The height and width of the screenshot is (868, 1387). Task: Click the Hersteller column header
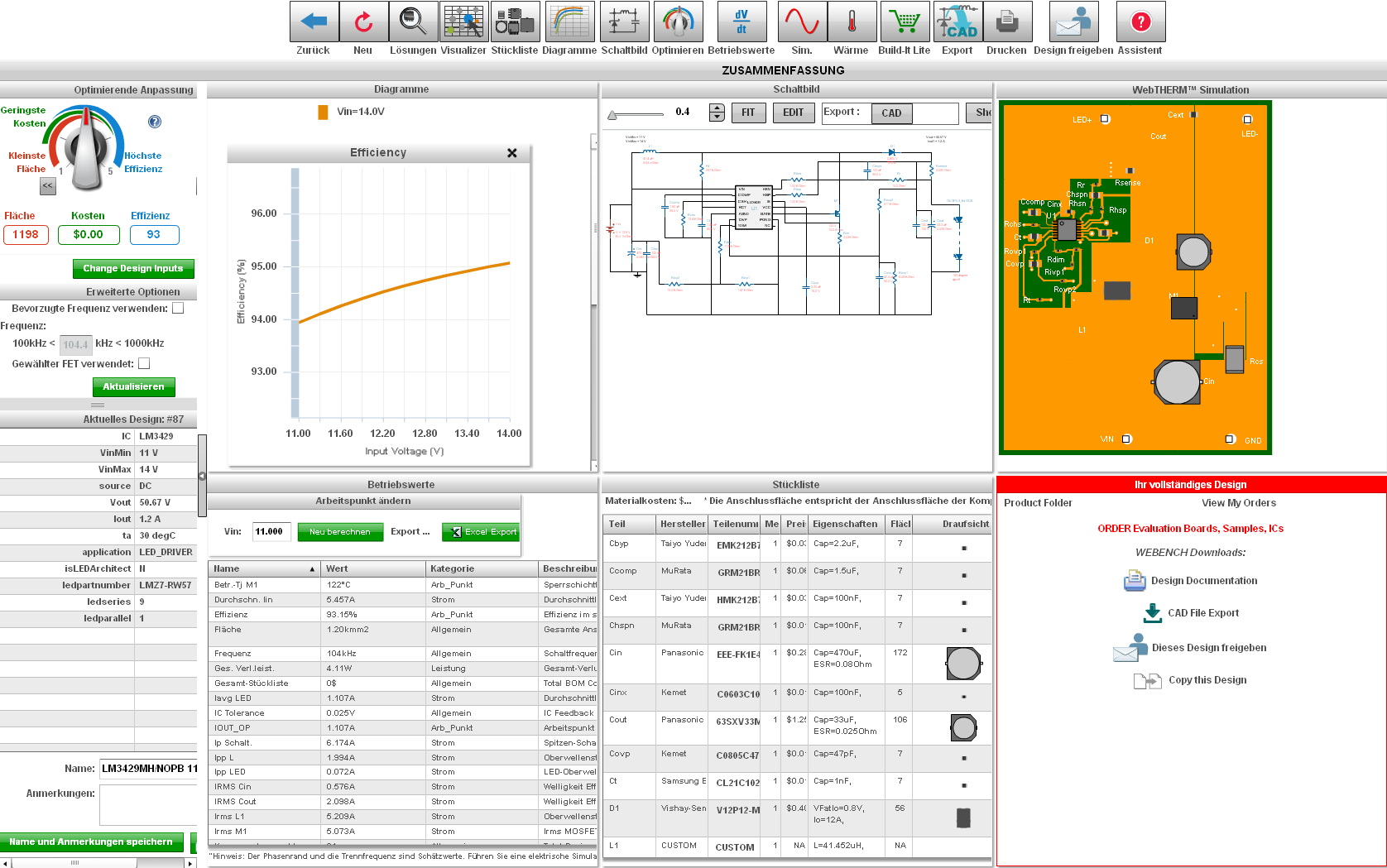click(x=682, y=524)
